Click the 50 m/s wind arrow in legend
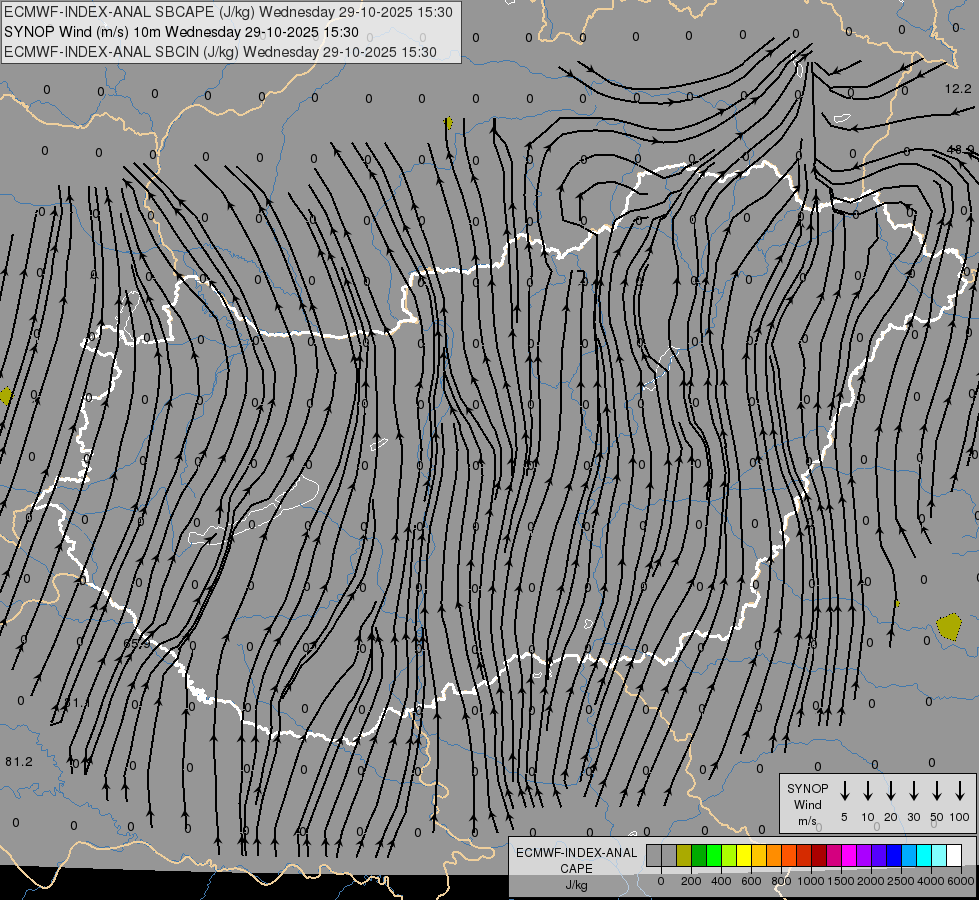979x900 pixels. tap(937, 791)
